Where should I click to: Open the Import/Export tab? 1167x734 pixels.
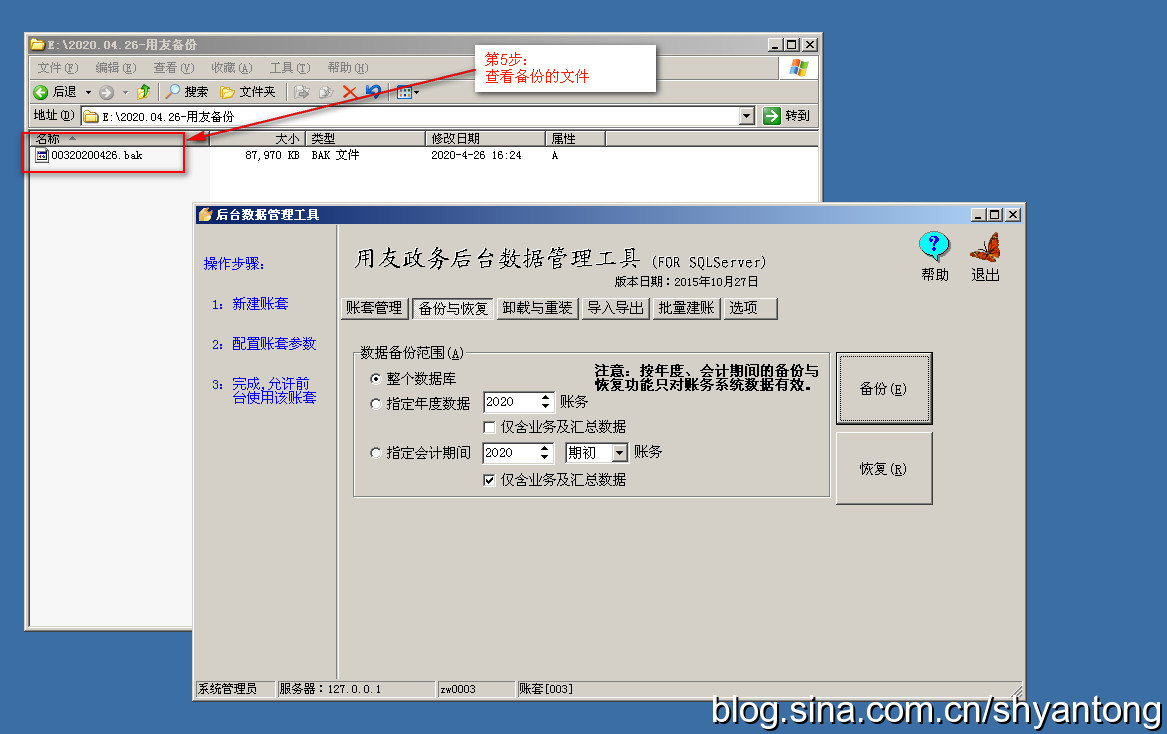616,308
